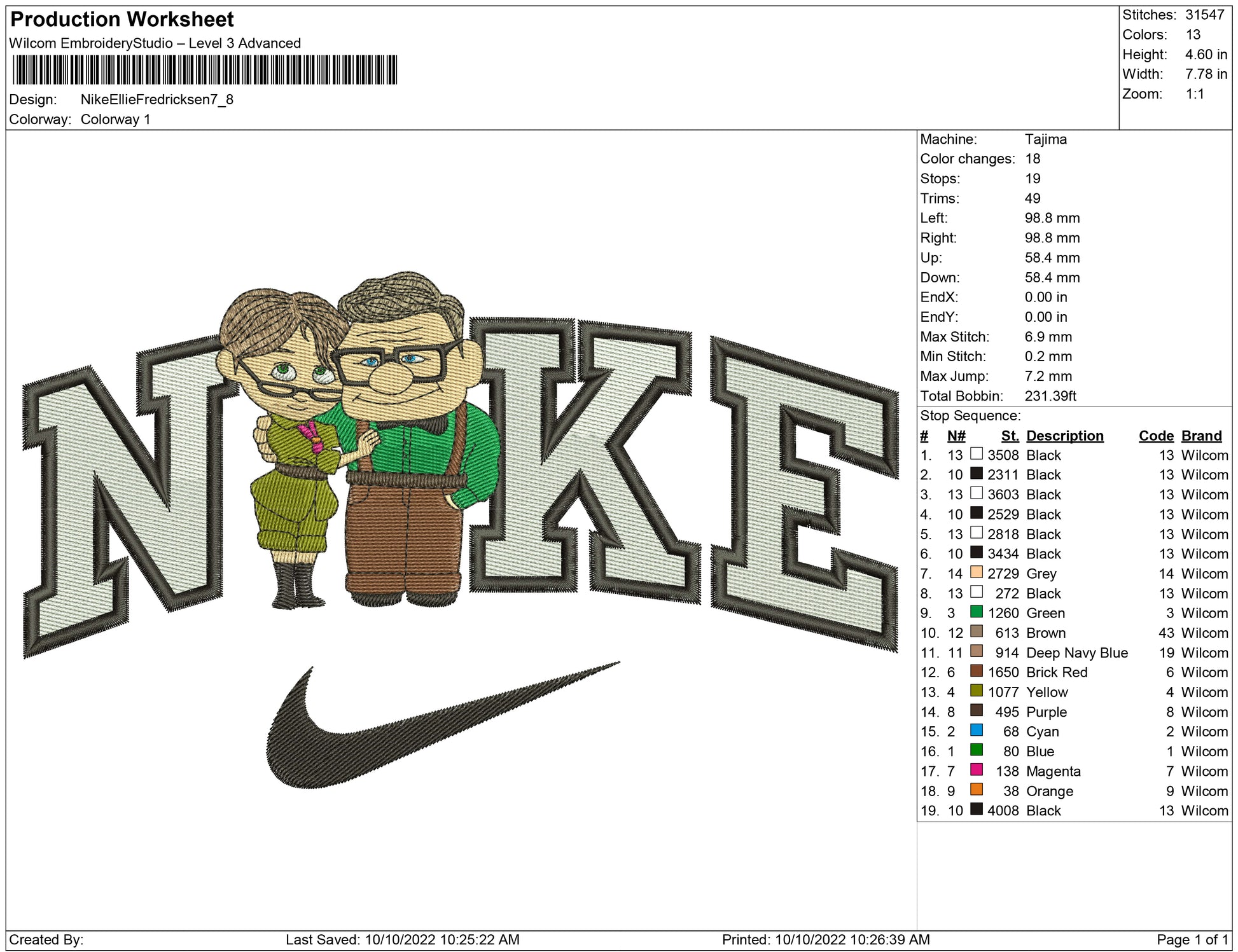
Task: Select the Brick Red swatch in stop 12
Action: 976,671
